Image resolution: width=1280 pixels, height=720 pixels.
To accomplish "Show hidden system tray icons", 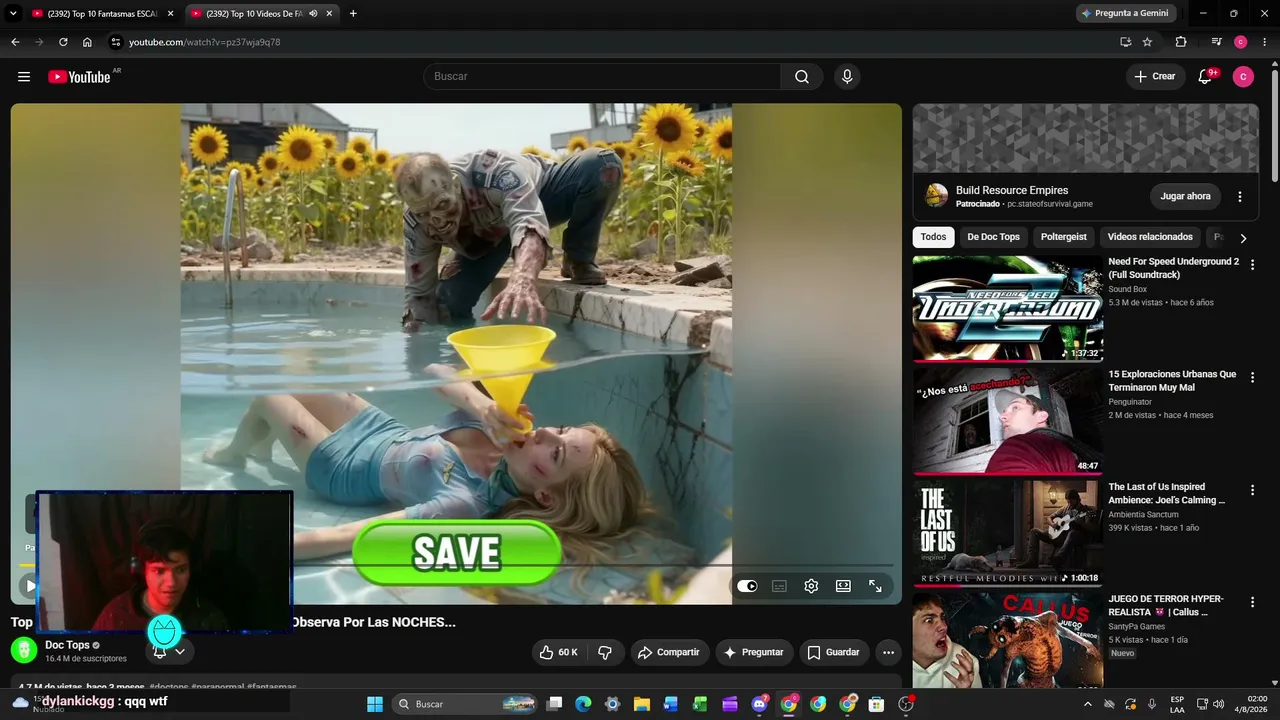I will tap(1088, 704).
